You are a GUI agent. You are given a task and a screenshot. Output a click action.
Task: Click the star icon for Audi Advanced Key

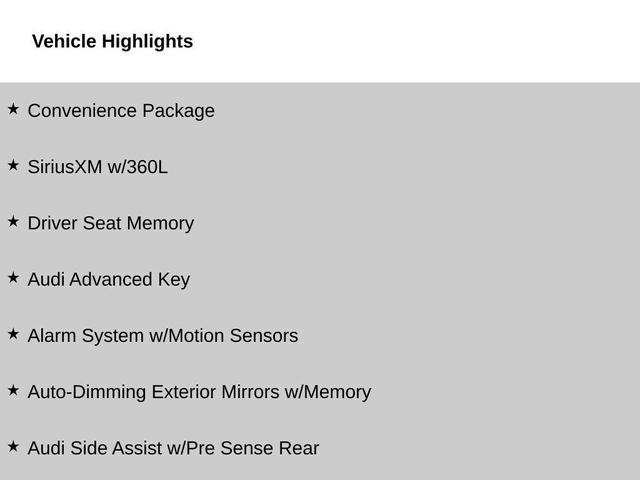tap(13, 277)
